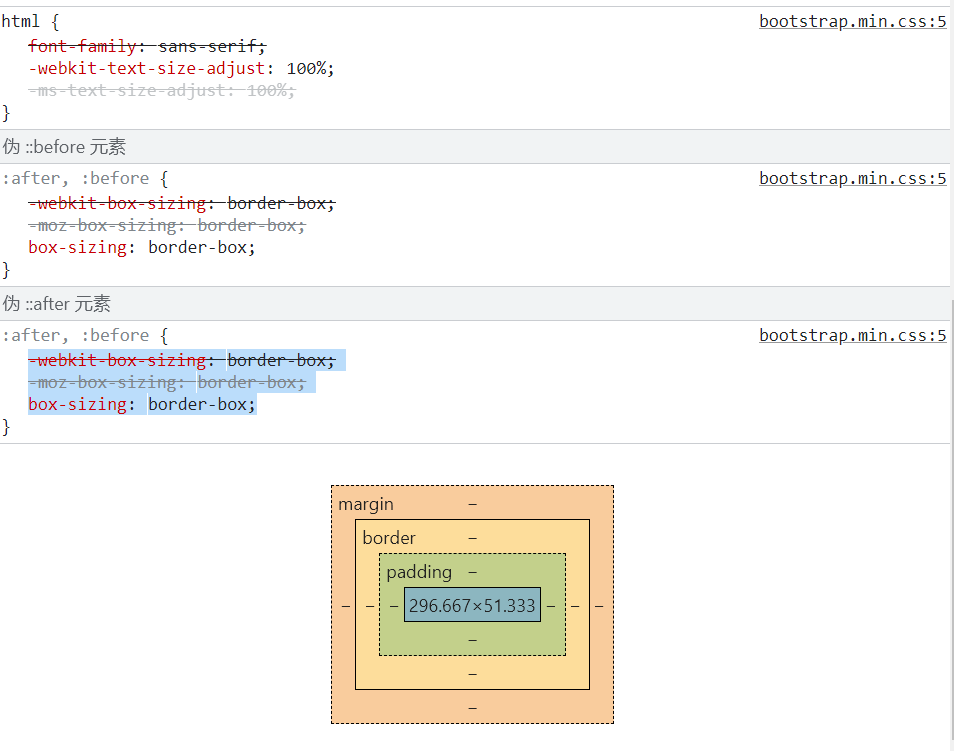Select the padding region in the box model diagram
This screenshot has width=954, height=751.
click(x=420, y=571)
